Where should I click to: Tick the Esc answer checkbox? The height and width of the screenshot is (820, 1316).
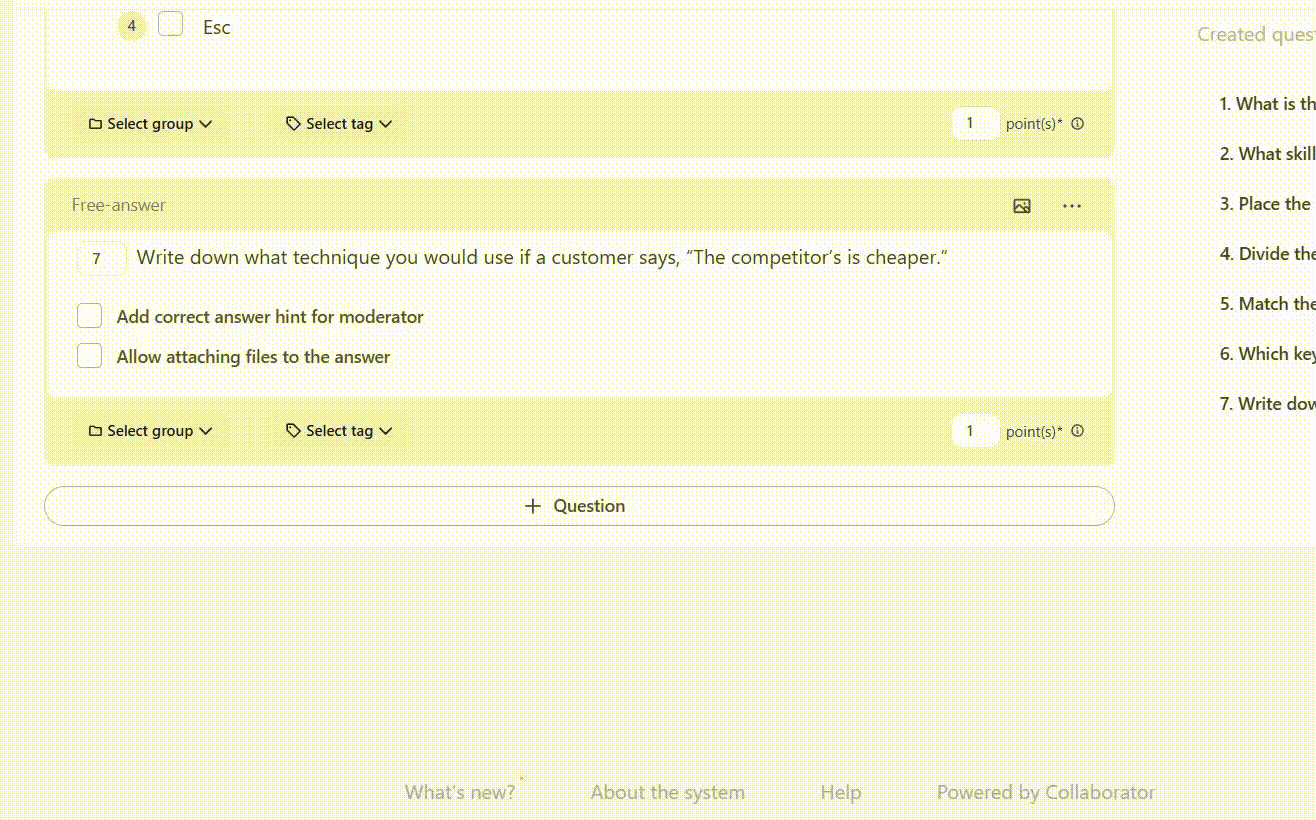pos(171,25)
